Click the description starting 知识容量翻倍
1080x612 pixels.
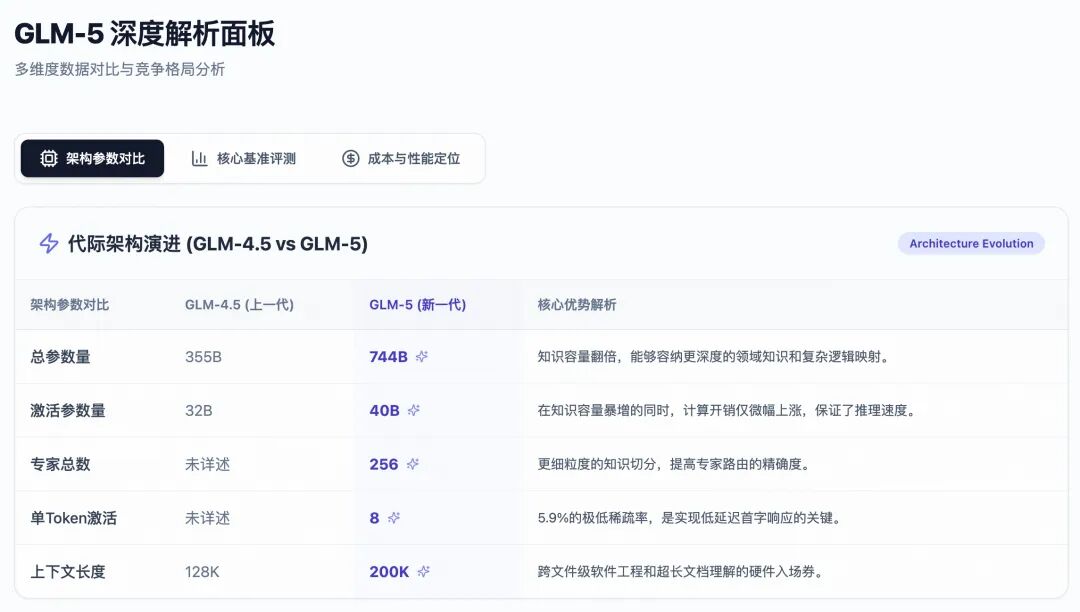tap(714, 357)
